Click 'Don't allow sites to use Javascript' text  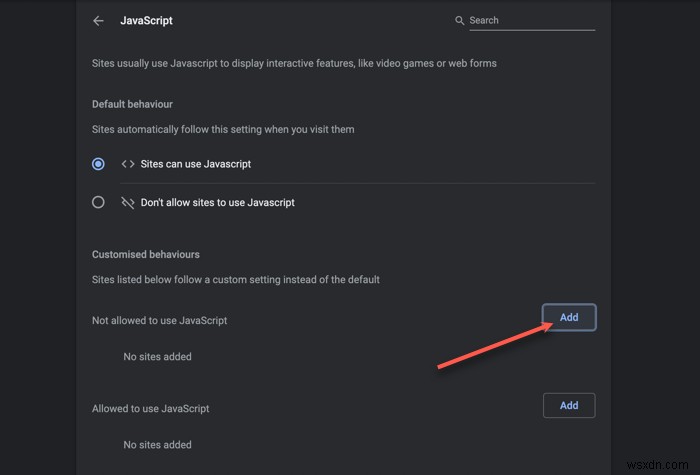click(218, 202)
